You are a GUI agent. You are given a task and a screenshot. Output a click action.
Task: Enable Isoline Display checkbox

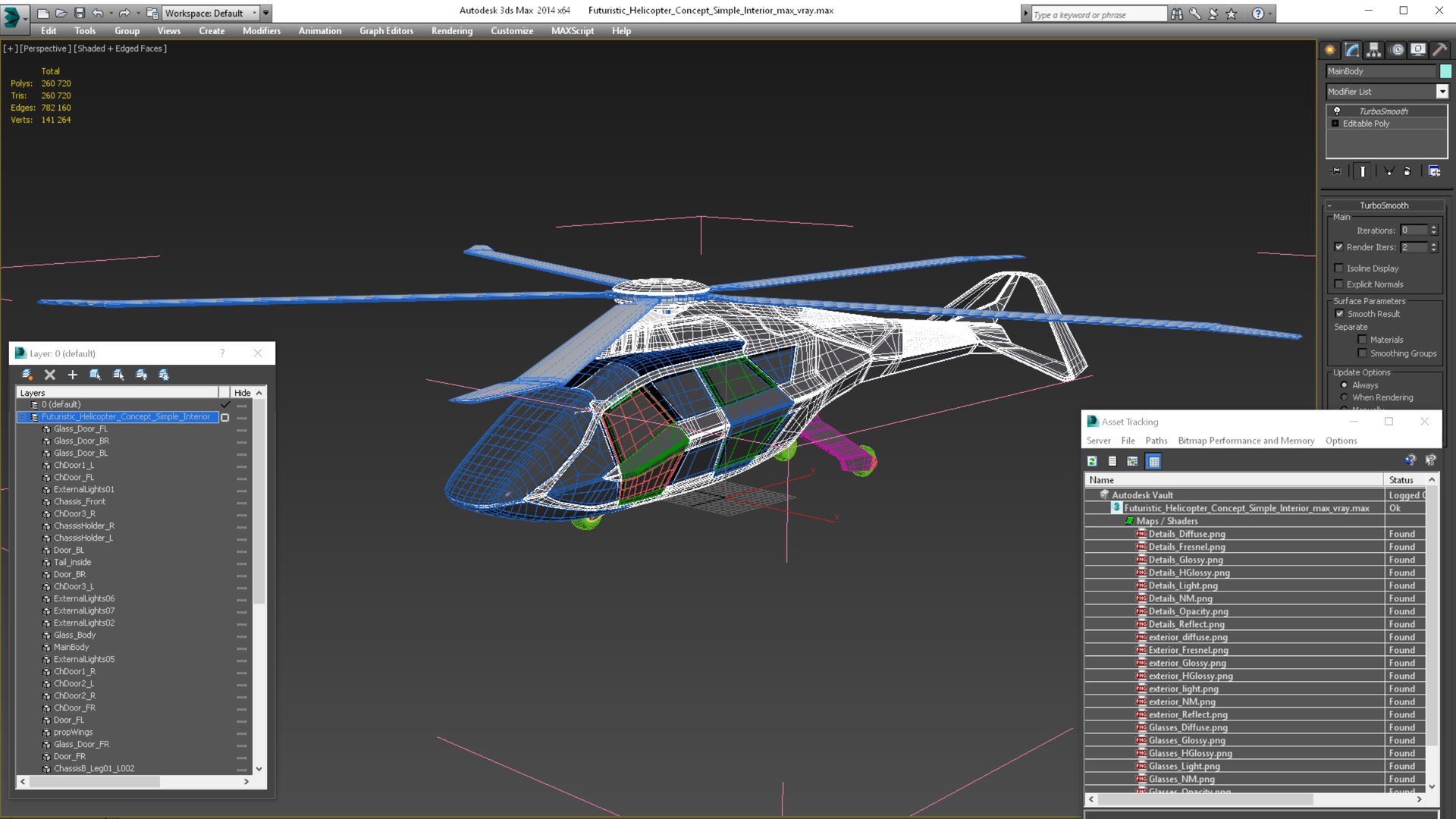pyautogui.click(x=1339, y=268)
